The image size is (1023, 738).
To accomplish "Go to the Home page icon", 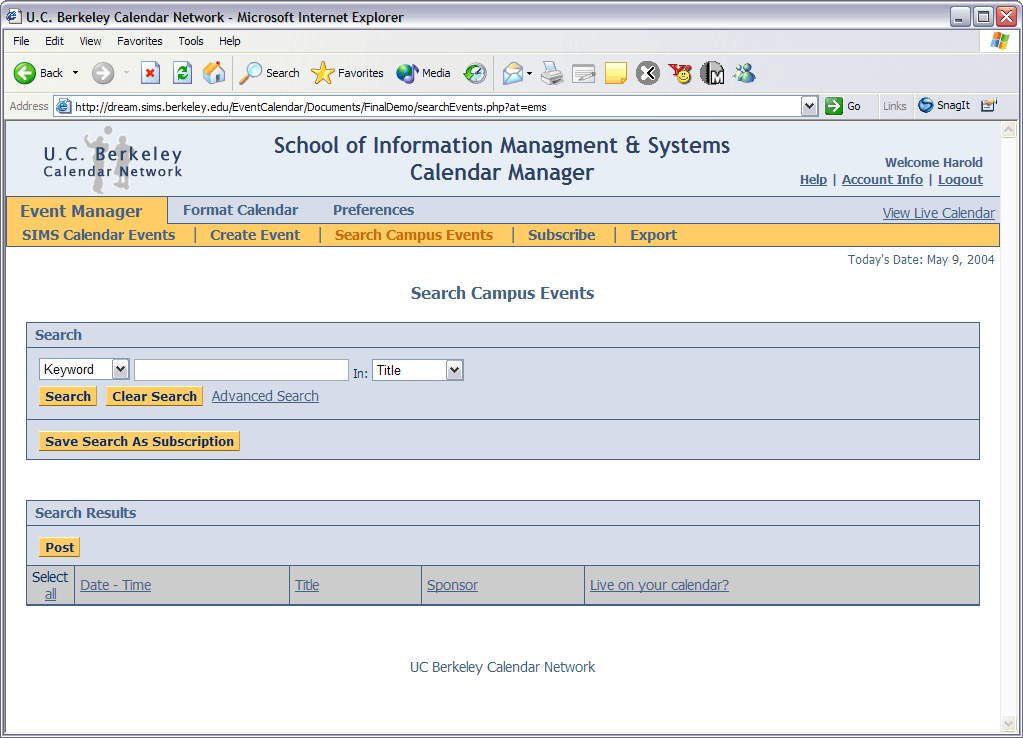I will pyautogui.click(x=213, y=73).
